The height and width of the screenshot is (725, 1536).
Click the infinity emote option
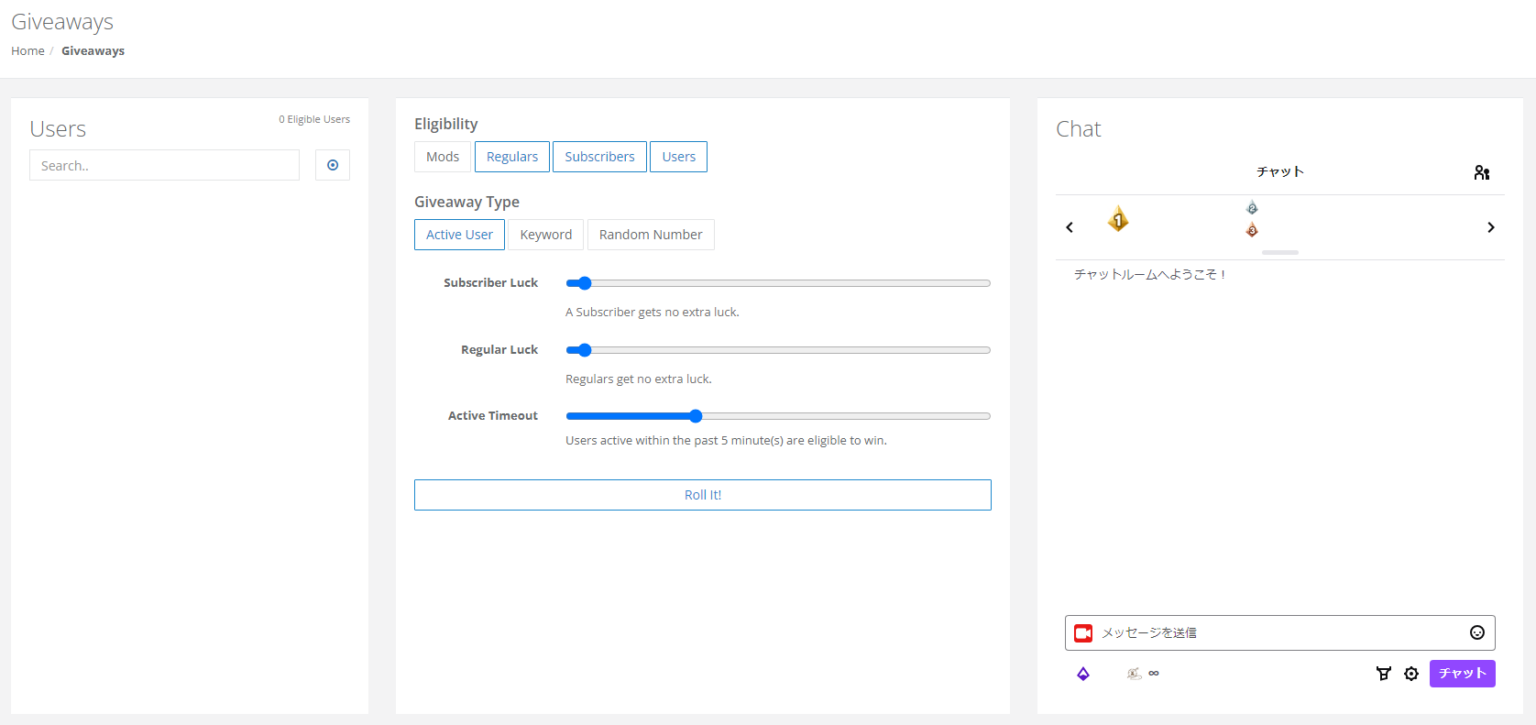click(1154, 673)
